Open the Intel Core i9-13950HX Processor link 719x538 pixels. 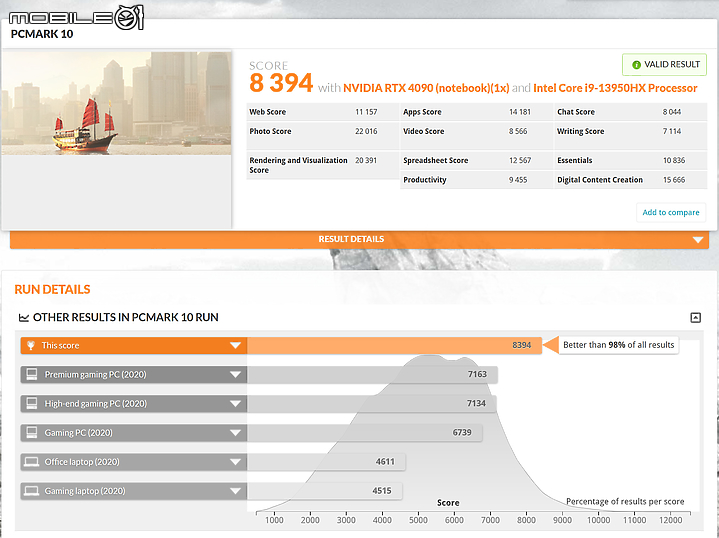pyautogui.click(x=615, y=88)
